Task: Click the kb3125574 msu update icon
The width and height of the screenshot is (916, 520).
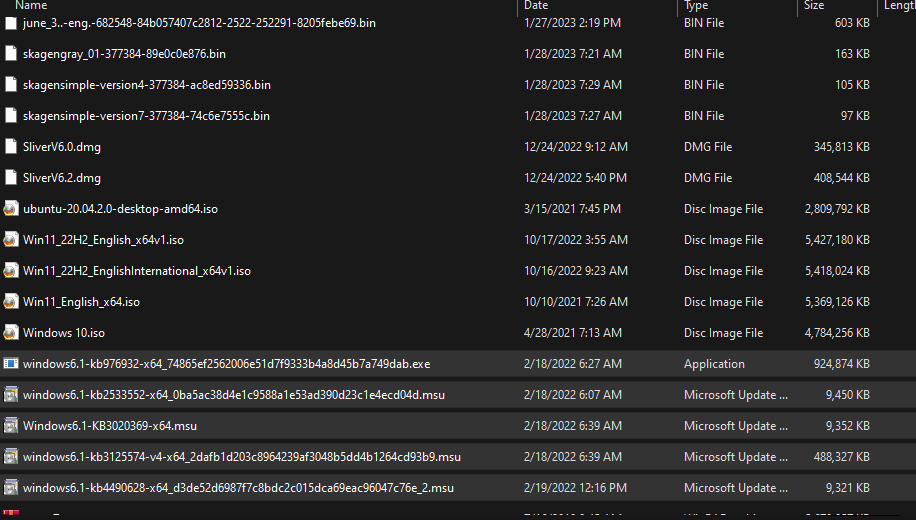Action: point(11,456)
